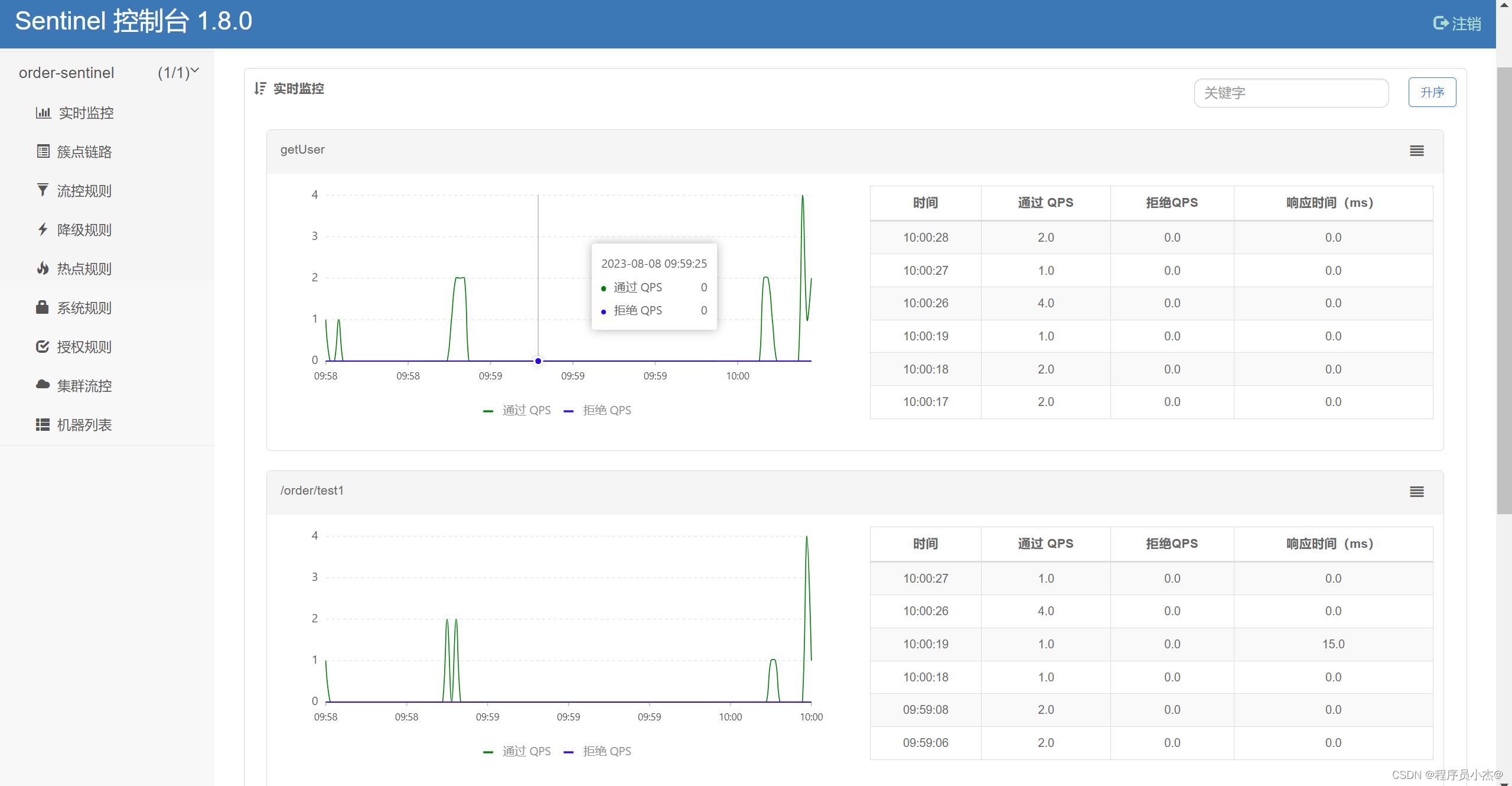This screenshot has height=786, width=1512.
Task: Open the getUser chart hamburger menu
Action: [1417, 151]
